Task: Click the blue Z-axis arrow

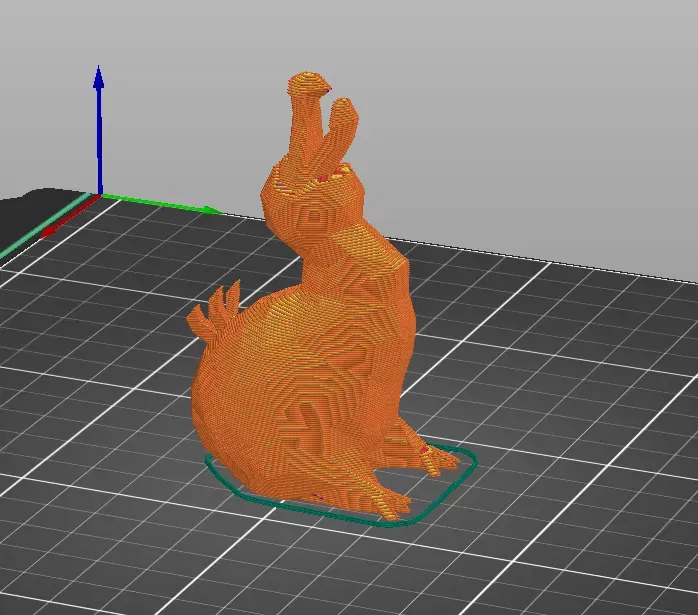Action: point(99,129)
